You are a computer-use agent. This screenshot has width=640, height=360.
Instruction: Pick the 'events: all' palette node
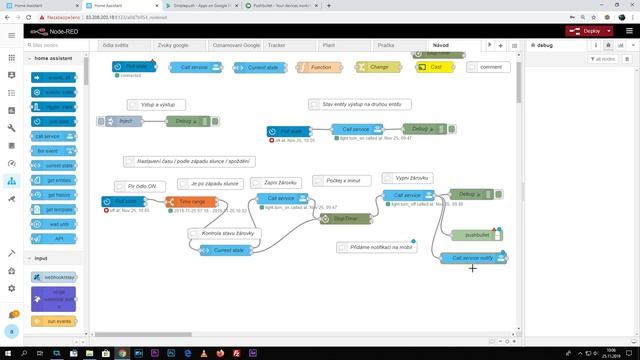[53, 78]
